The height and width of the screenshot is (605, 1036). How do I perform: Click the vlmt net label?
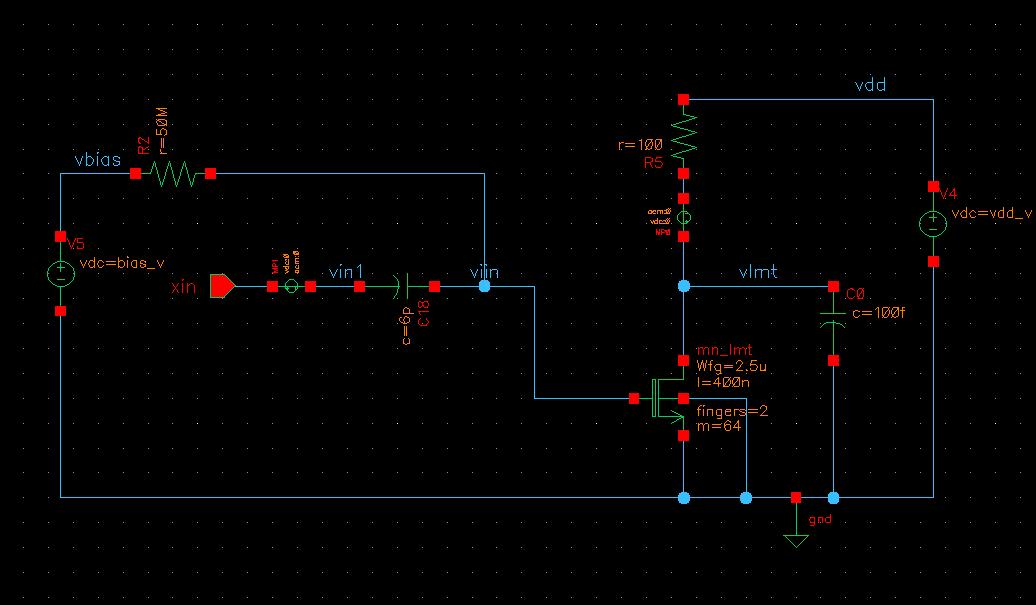(758, 271)
